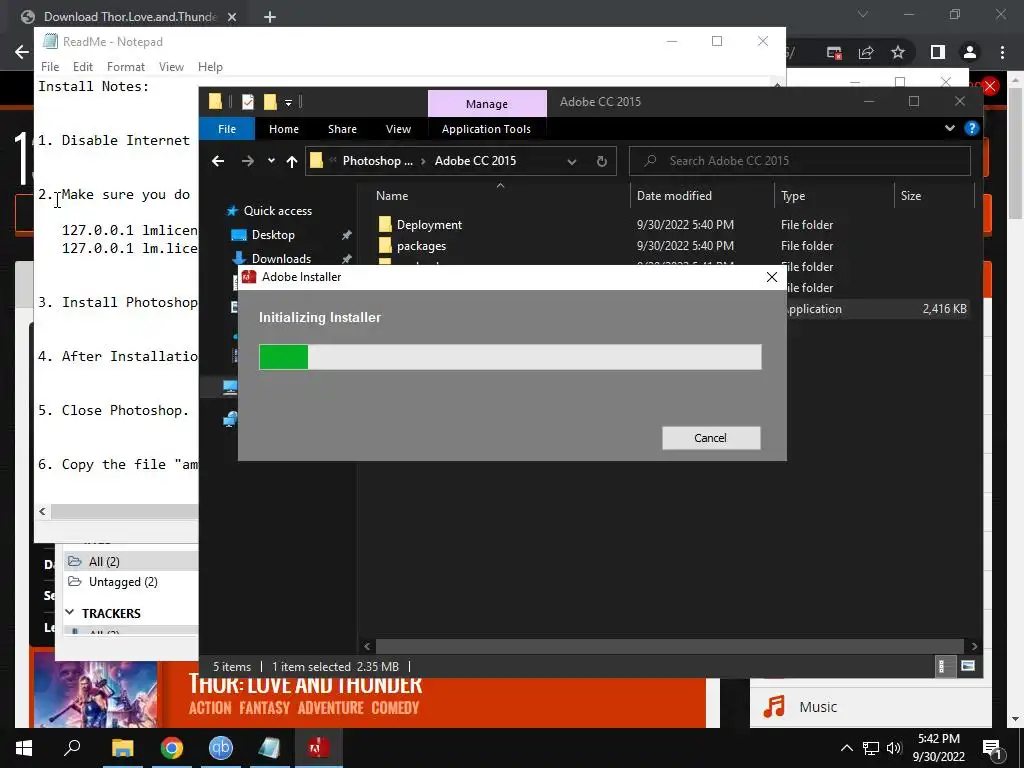Open Quick access in navigation pane
This screenshot has height=768, width=1024.
278,211
